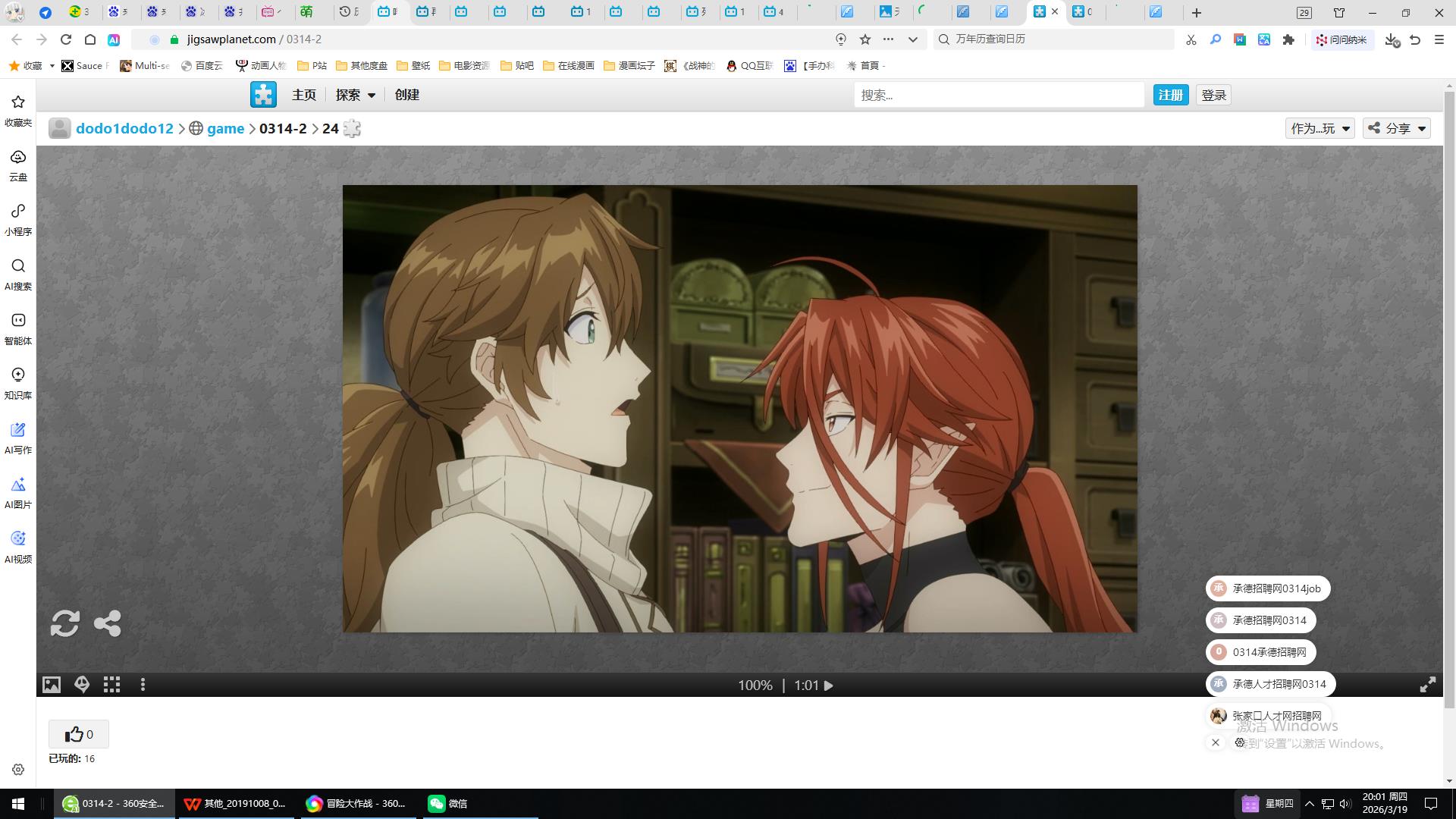Viewport: 1456px width, 819px height.
Task: Click the ghost image icon in bottom bar
Action: pos(82,685)
